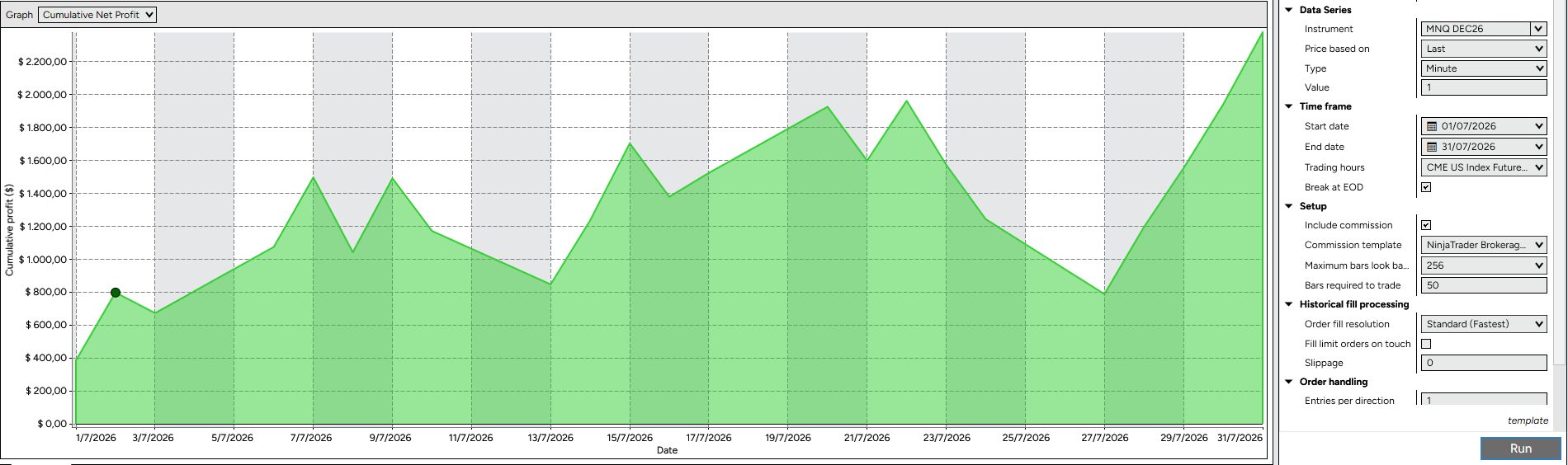This screenshot has height=465, width=1568.
Task: Collapse the Historical fill processing section
Action: point(1289,304)
